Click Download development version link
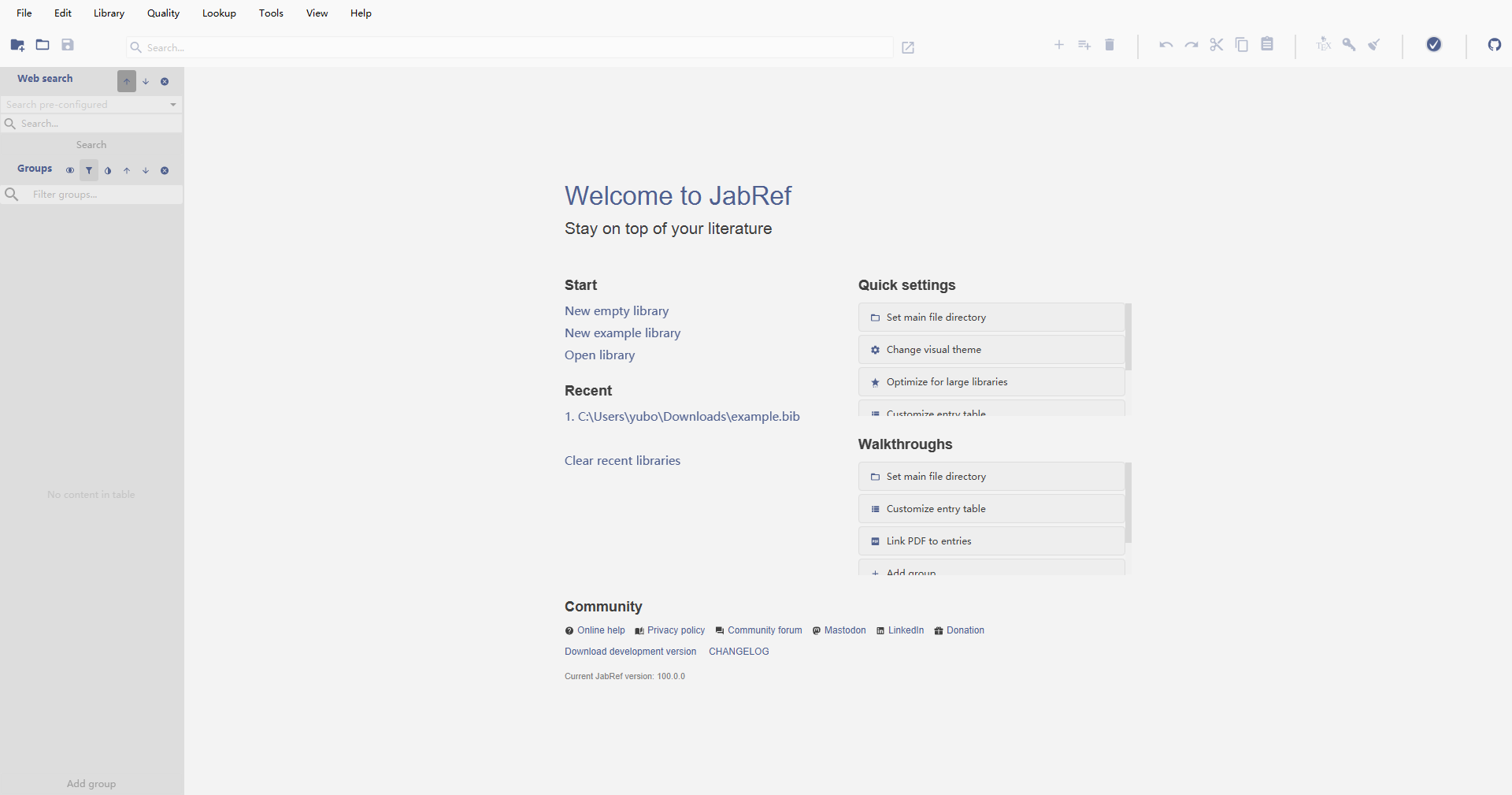Screen dimensions: 1512x795 pos(631,652)
